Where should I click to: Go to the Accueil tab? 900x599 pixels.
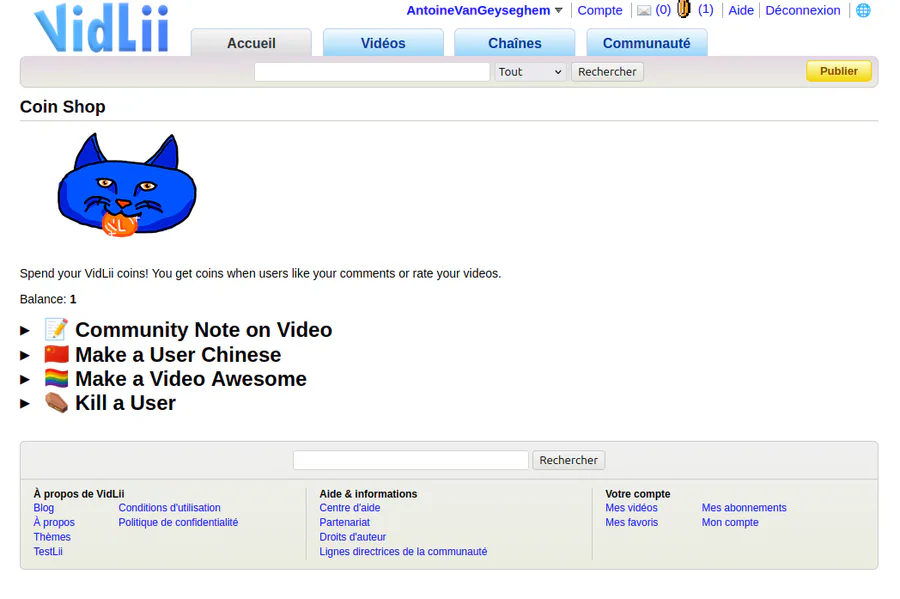coord(251,43)
